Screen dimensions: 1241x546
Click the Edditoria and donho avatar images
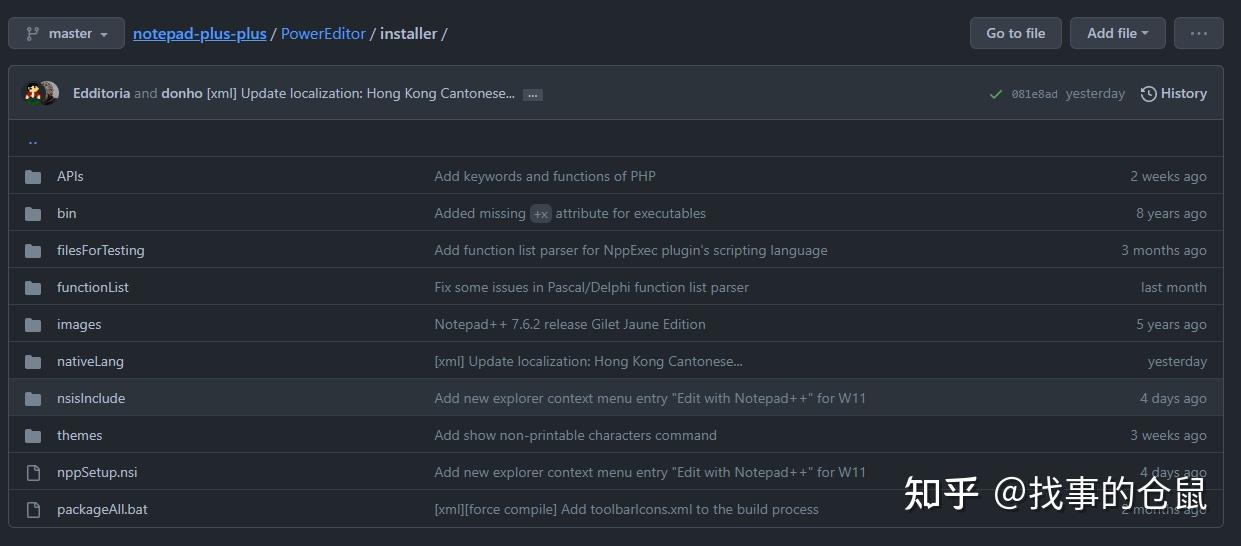click(41, 93)
